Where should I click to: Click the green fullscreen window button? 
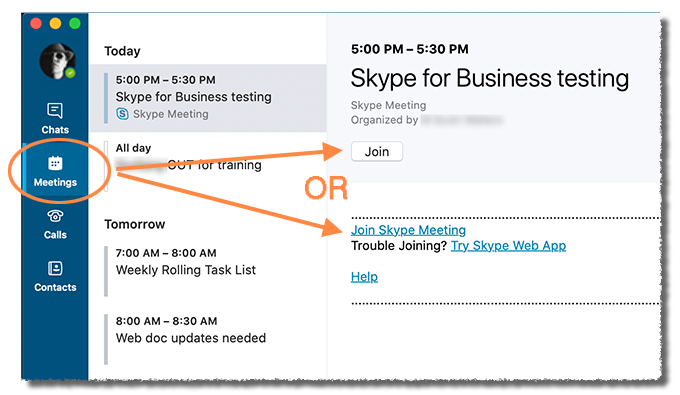pos(75,23)
